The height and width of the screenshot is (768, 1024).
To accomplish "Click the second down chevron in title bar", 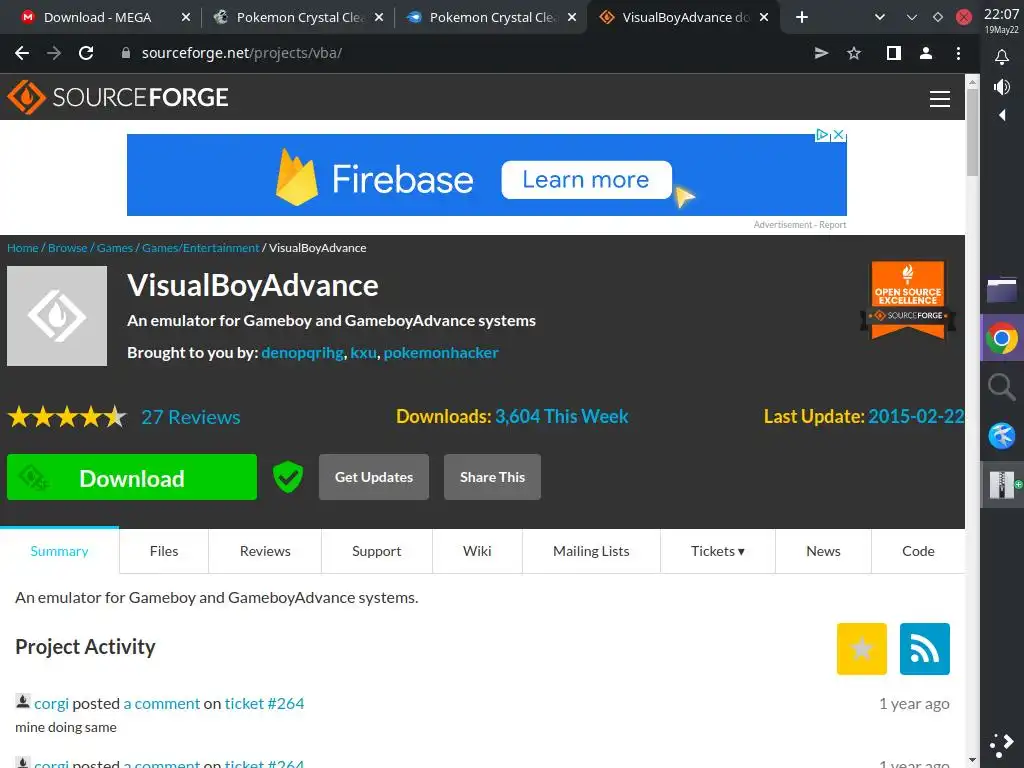I will tap(912, 18).
